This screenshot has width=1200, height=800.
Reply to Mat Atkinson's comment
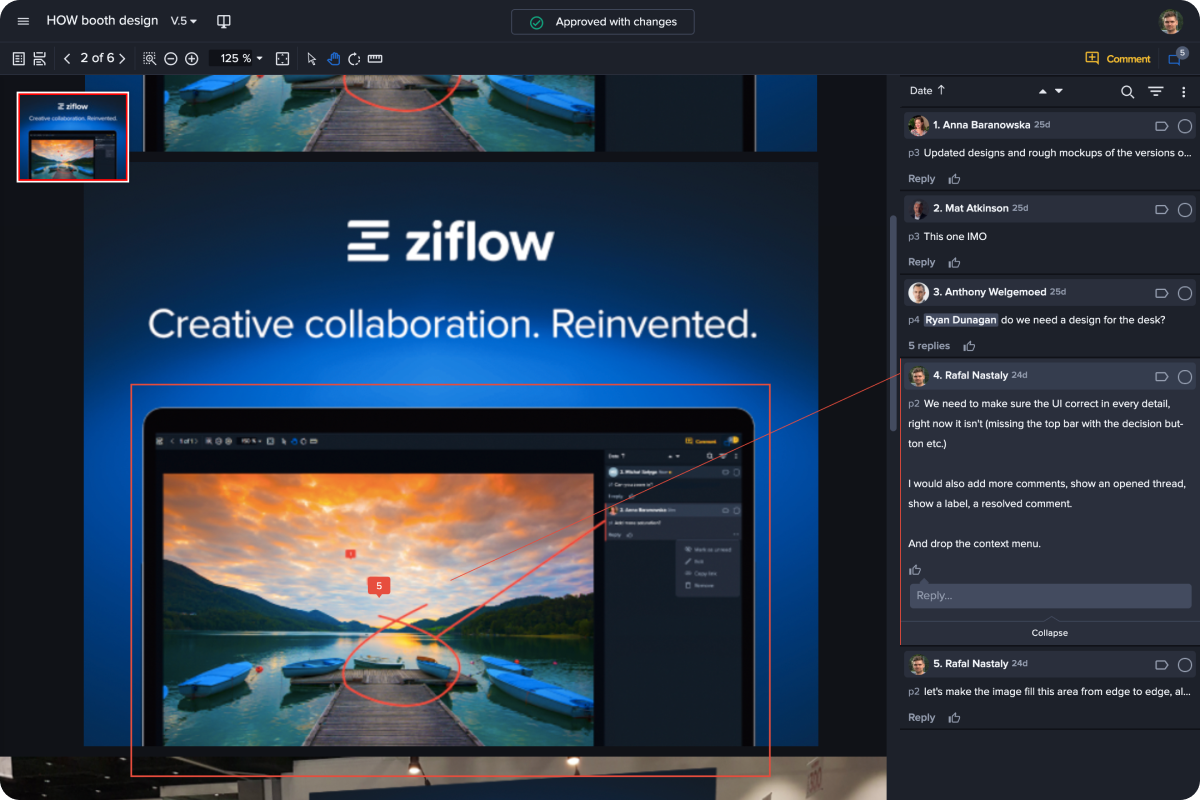[x=920, y=261]
